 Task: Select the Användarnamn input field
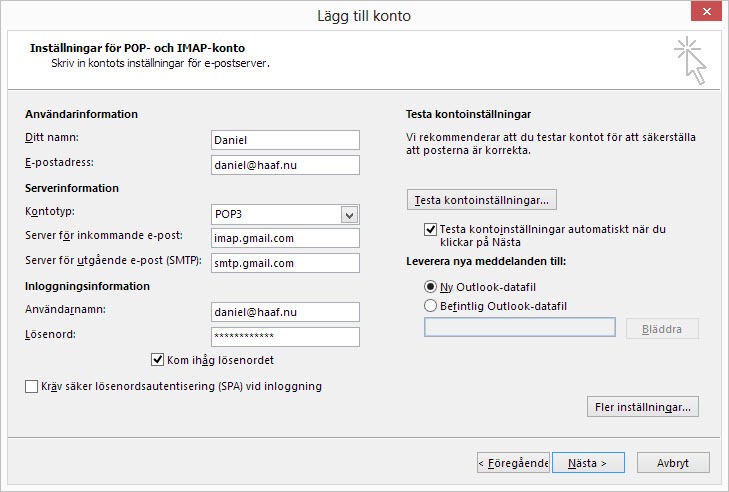[285, 312]
